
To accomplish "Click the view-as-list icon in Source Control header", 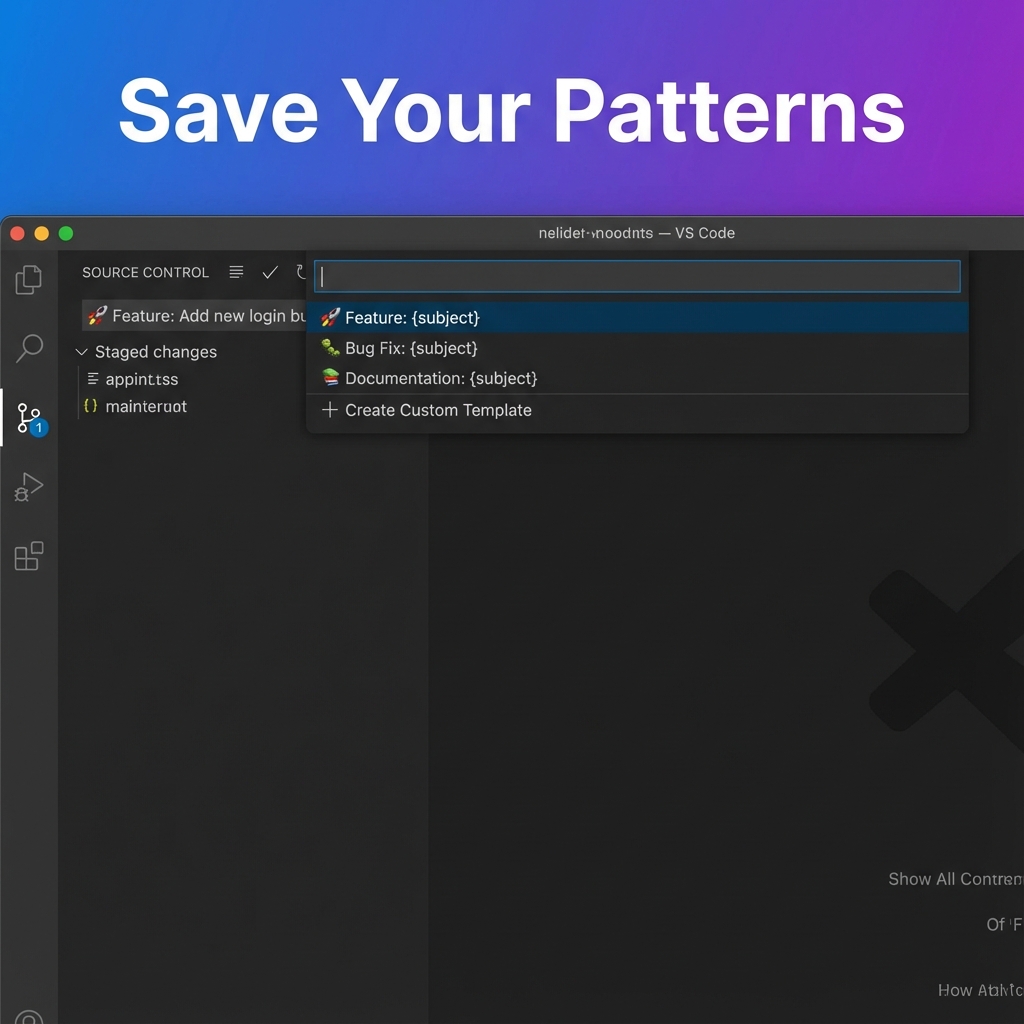I will [236, 272].
